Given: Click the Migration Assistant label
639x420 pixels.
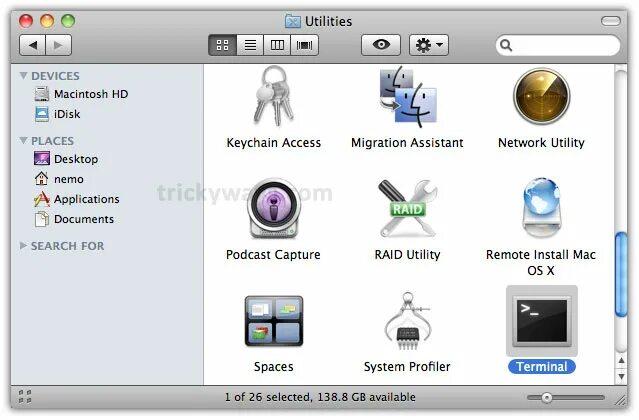Looking at the screenshot, I should [408, 143].
